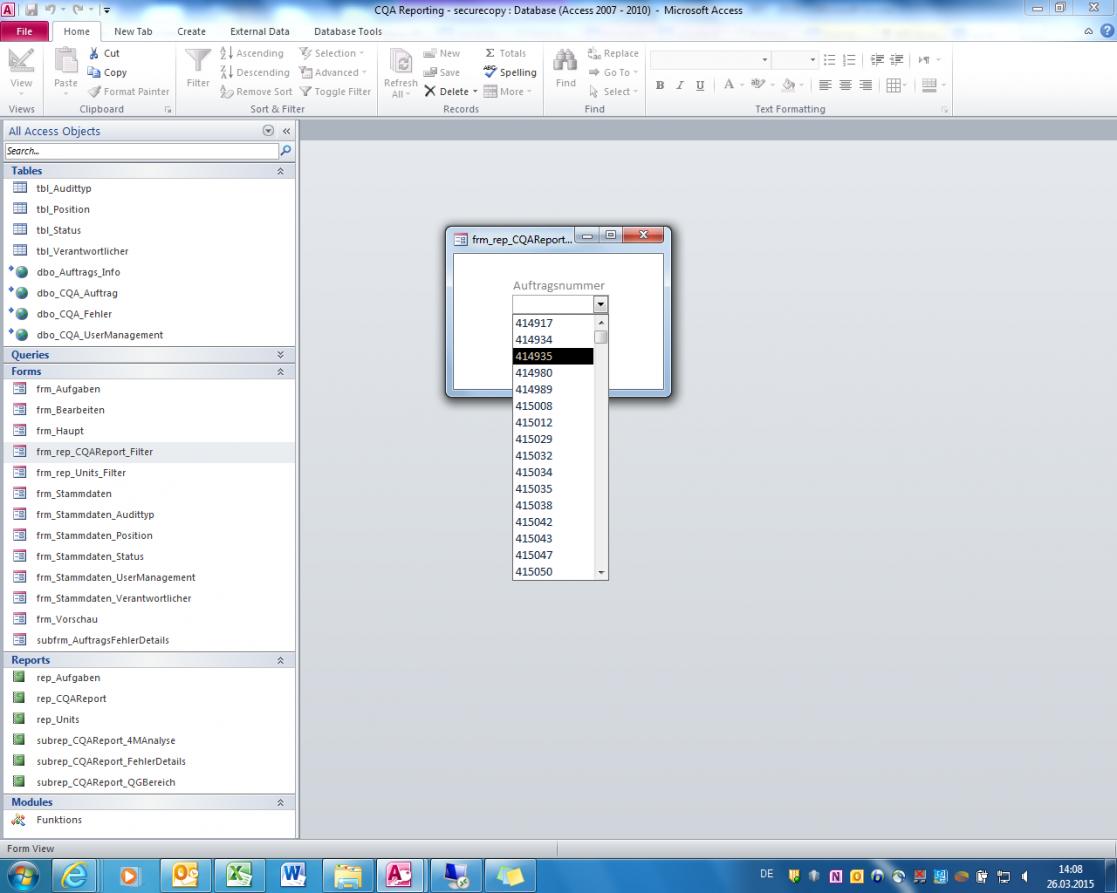Screen dimensions: 1117x893
Task: Click Excel icon in Windows taskbar
Action: pos(240,875)
